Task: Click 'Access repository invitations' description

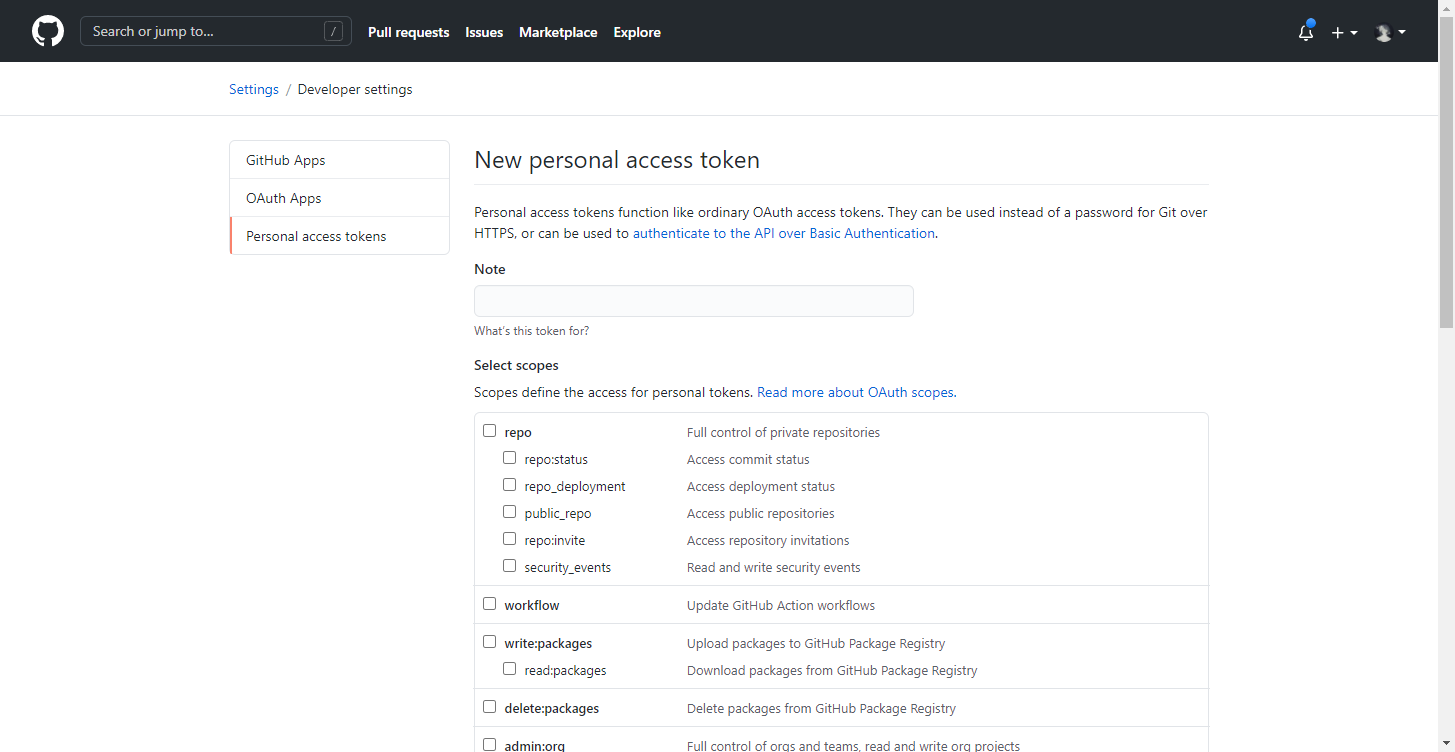Action: (x=768, y=540)
